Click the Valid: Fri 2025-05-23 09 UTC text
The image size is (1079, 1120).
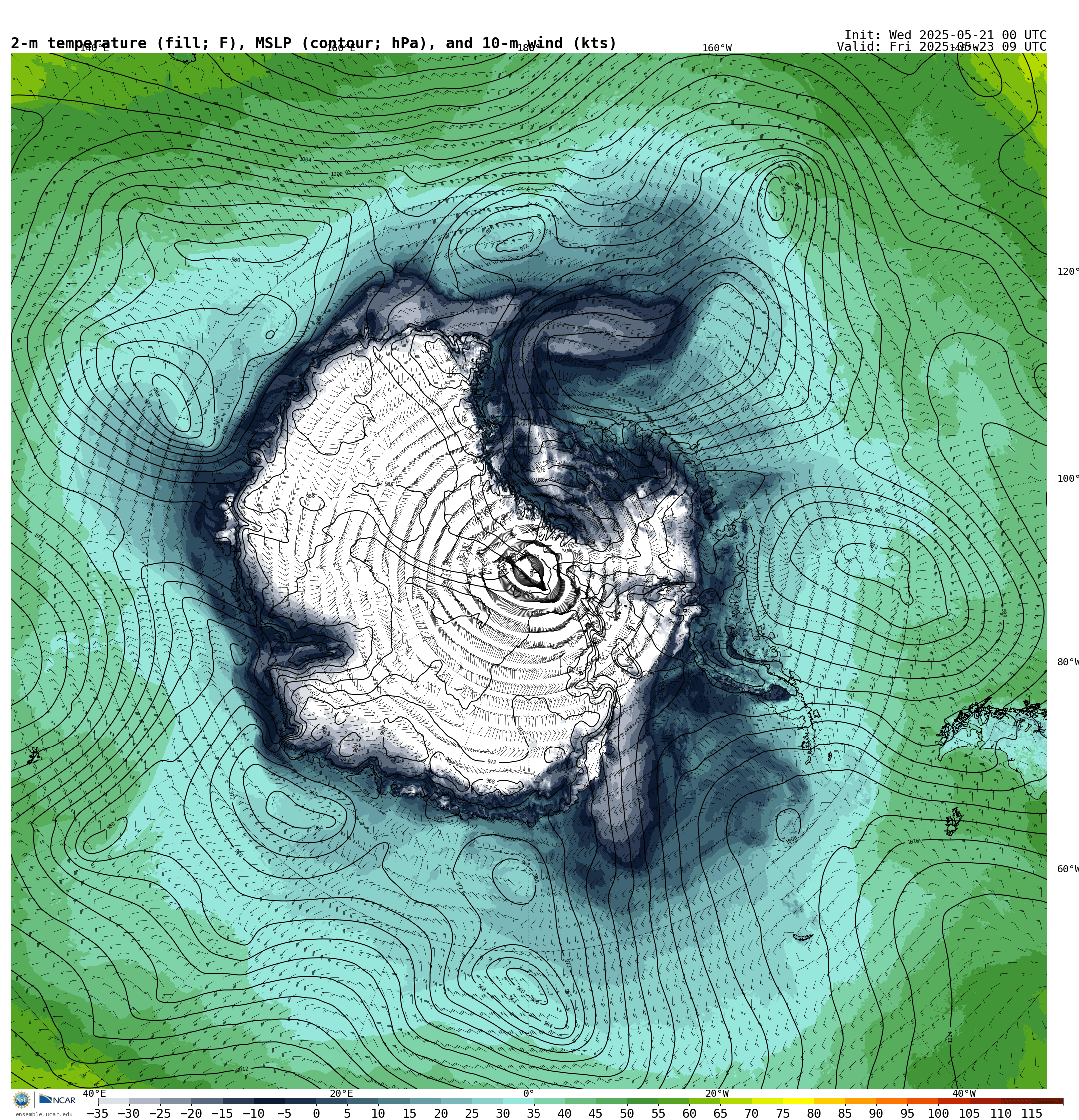tap(941, 47)
